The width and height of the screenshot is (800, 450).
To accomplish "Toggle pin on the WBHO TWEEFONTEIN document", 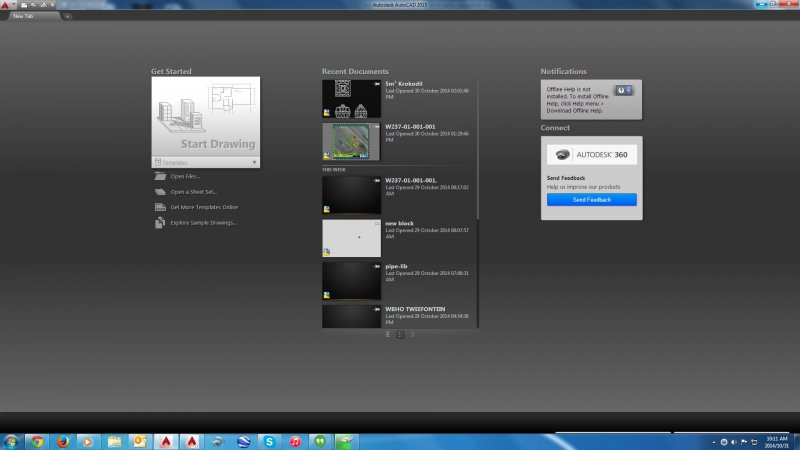I will [x=377, y=309].
